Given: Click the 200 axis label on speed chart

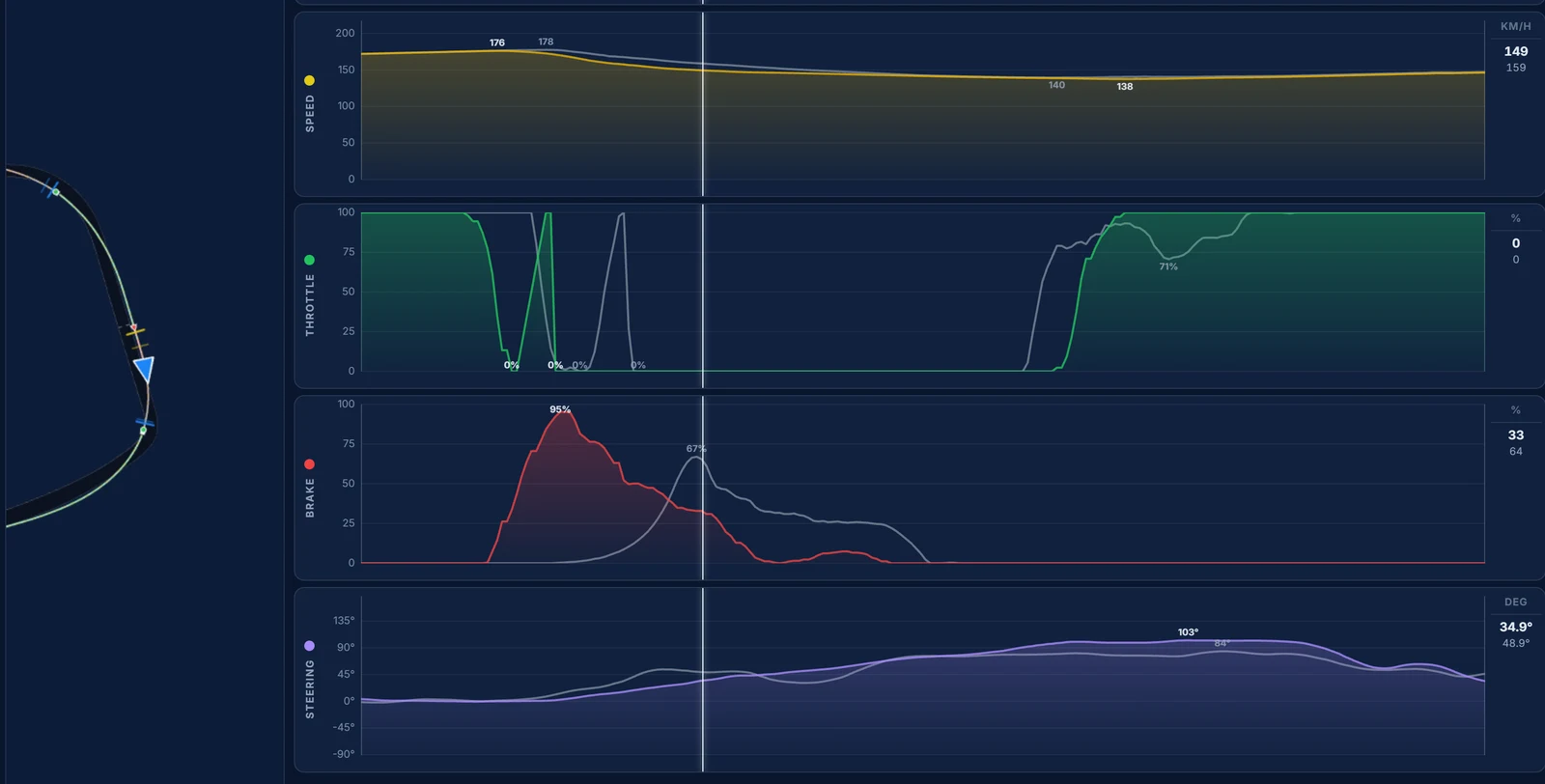Looking at the screenshot, I should (x=345, y=33).
